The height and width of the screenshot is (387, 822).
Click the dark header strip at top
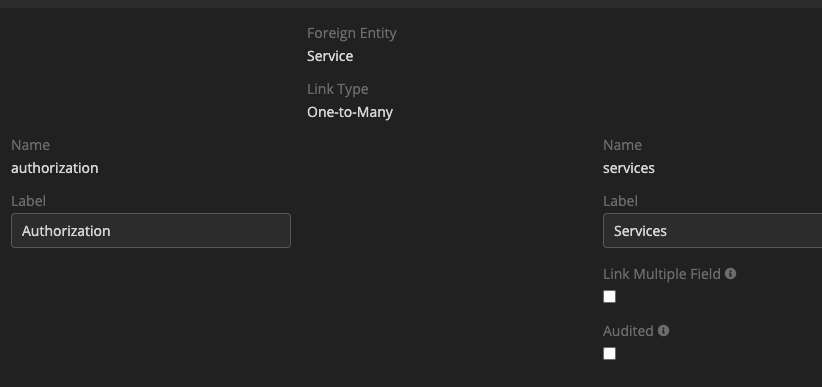point(411,4)
